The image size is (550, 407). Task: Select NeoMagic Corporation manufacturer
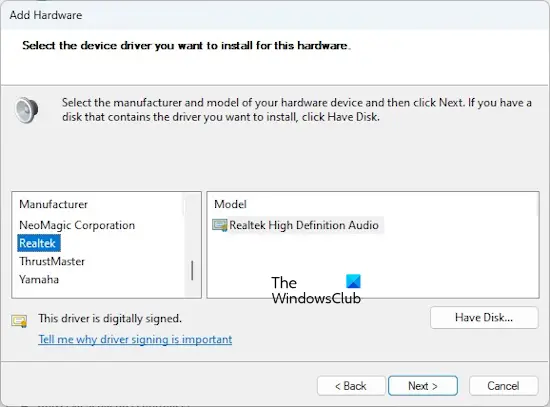click(x=77, y=225)
